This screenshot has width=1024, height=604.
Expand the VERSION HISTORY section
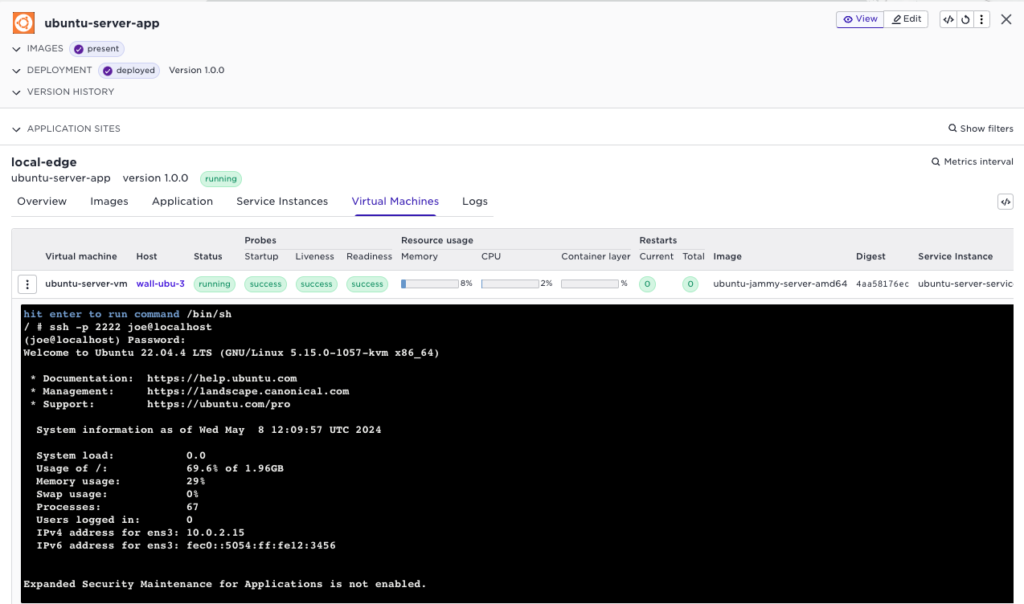pyautogui.click(x=16, y=92)
